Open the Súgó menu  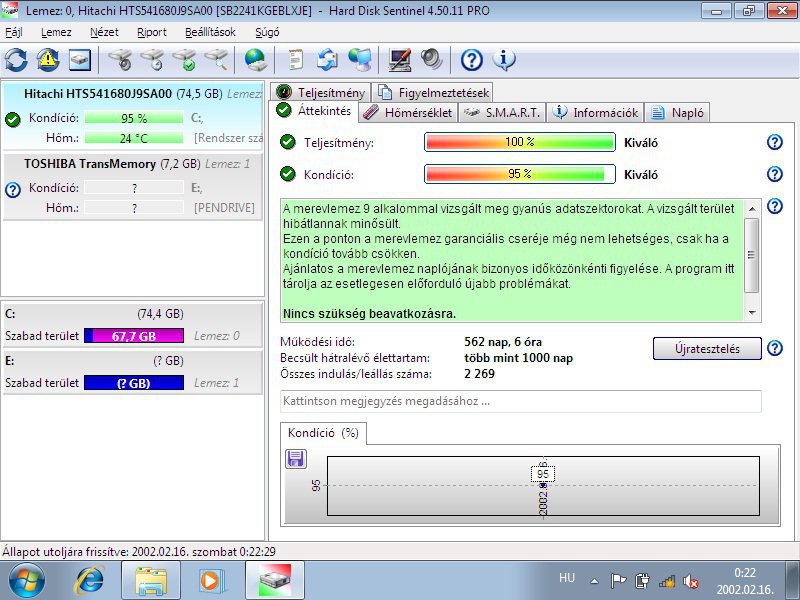click(x=267, y=32)
